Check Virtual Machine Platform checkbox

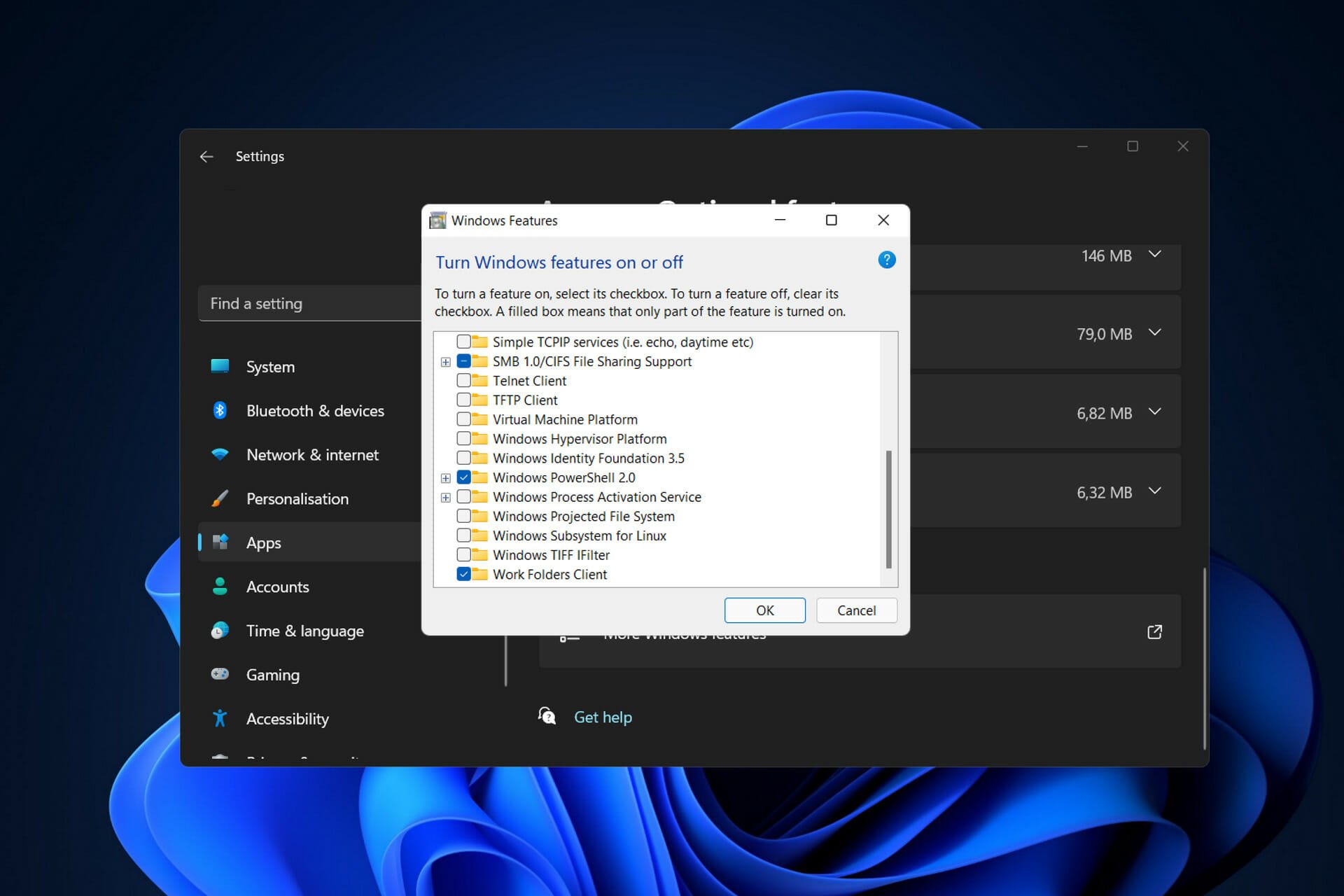[x=463, y=419]
